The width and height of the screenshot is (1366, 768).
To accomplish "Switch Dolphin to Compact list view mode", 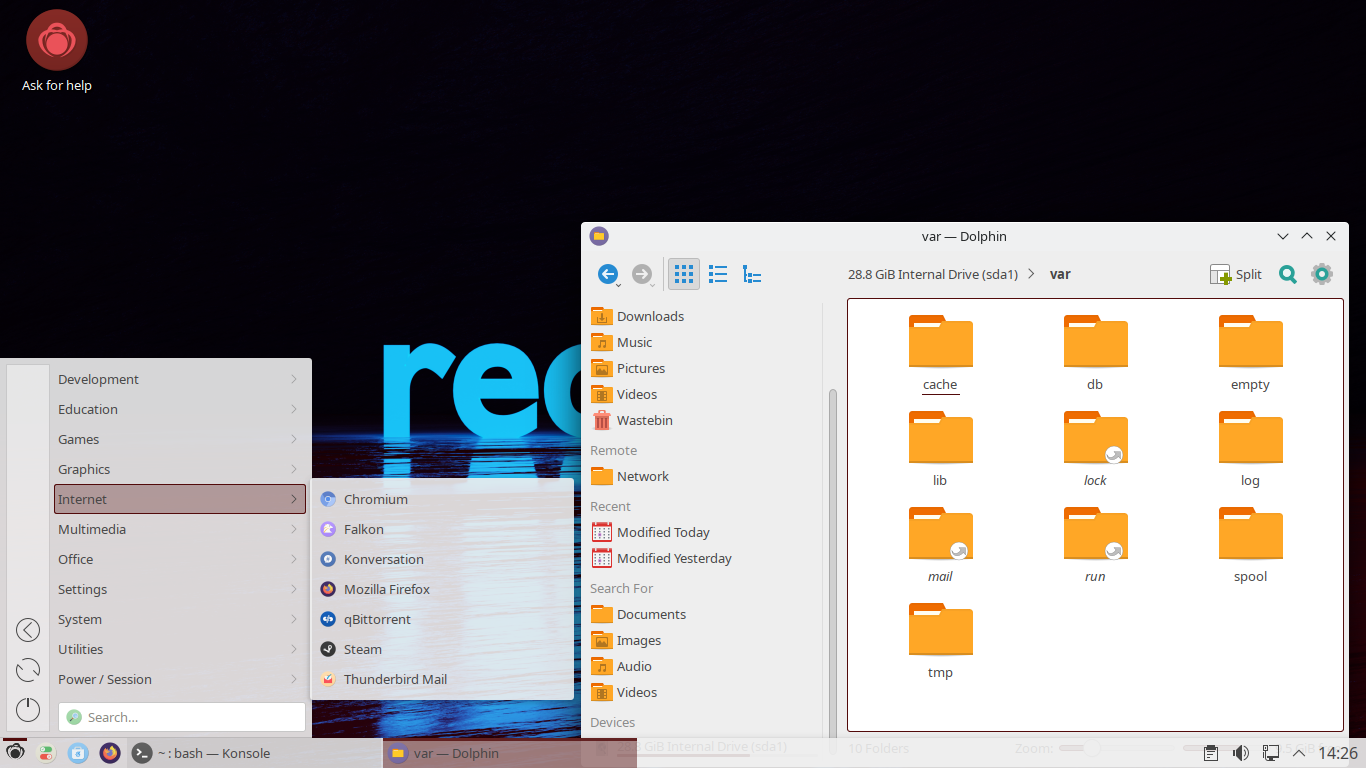I will pyautogui.click(x=718, y=274).
